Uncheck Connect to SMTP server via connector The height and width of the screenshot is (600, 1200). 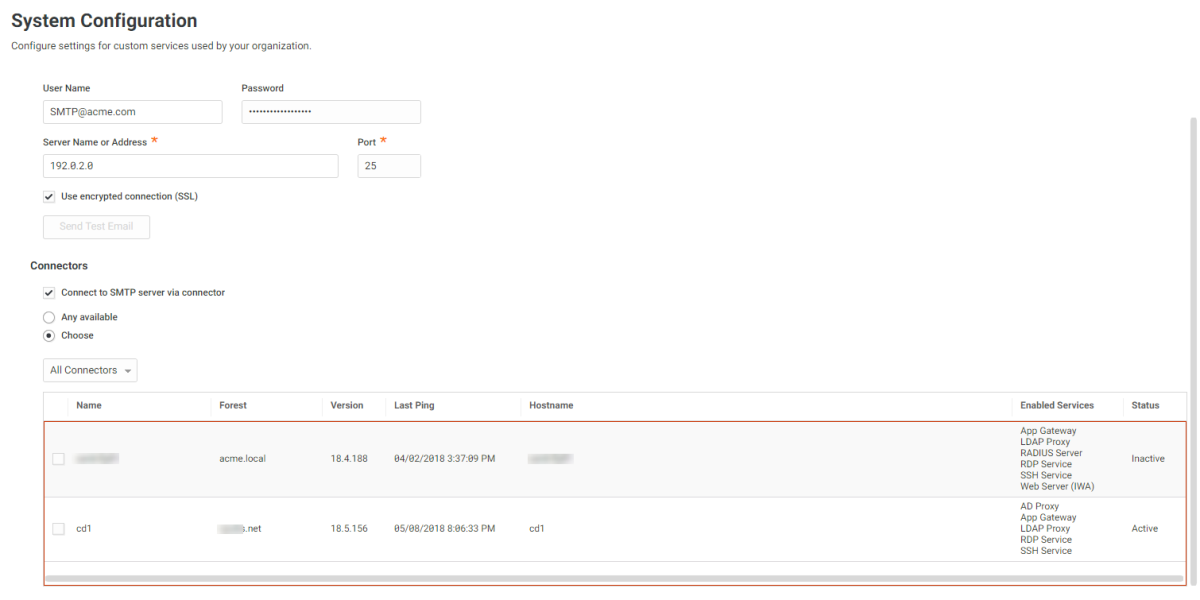(x=49, y=293)
